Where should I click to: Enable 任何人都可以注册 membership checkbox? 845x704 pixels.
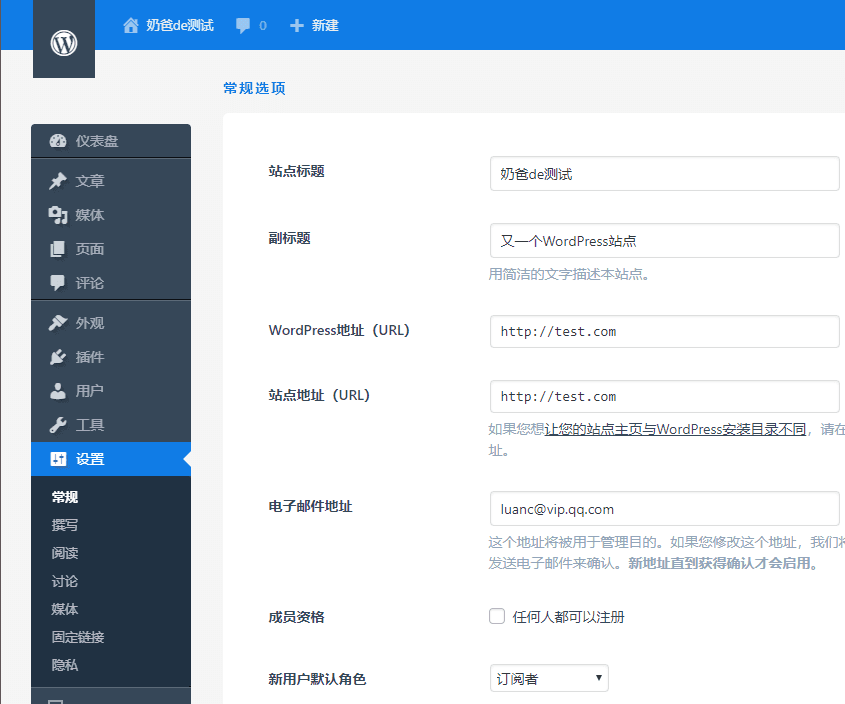click(x=497, y=617)
